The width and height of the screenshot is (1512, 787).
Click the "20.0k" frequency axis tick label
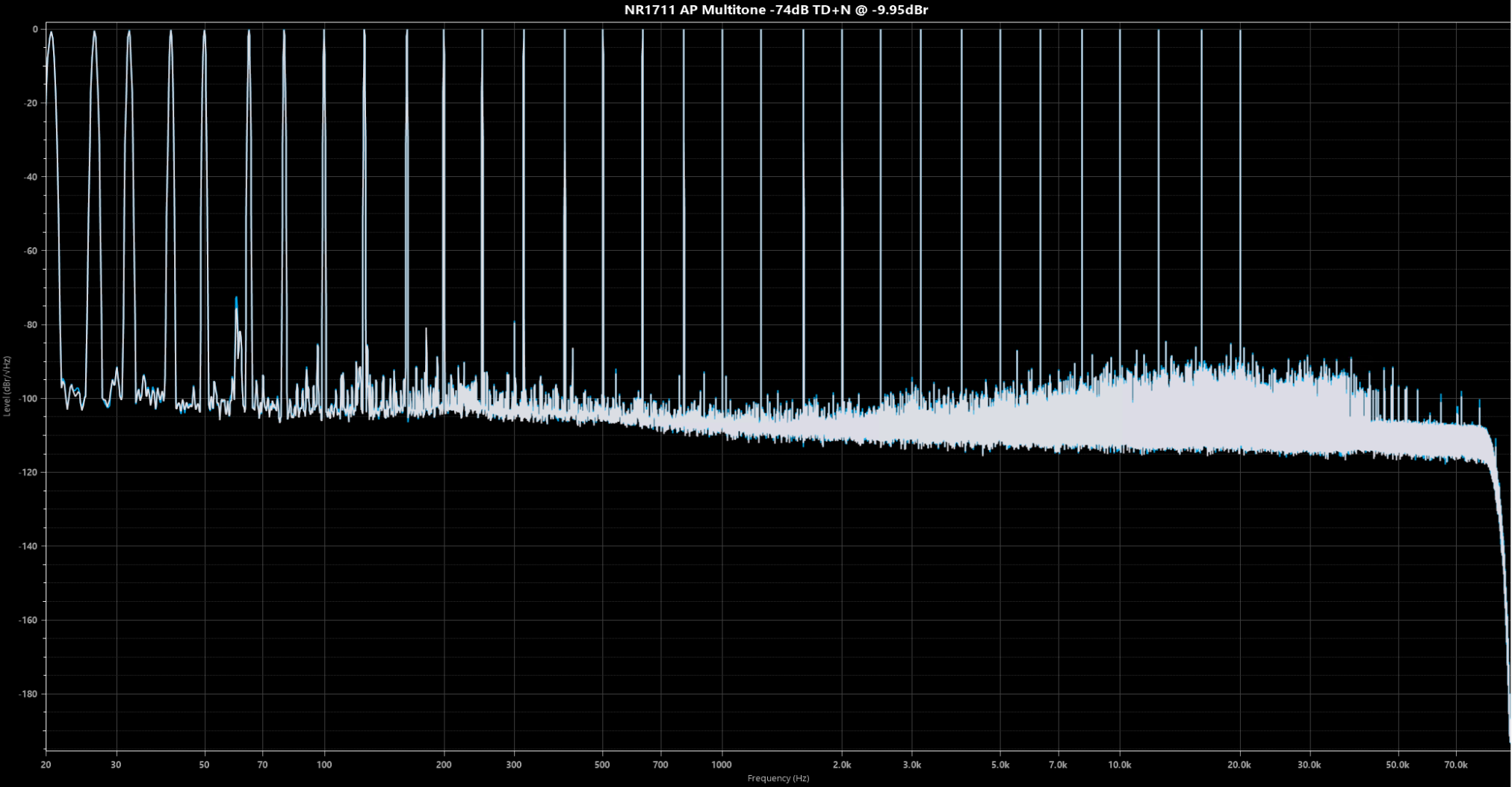[x=1239, y=765]
